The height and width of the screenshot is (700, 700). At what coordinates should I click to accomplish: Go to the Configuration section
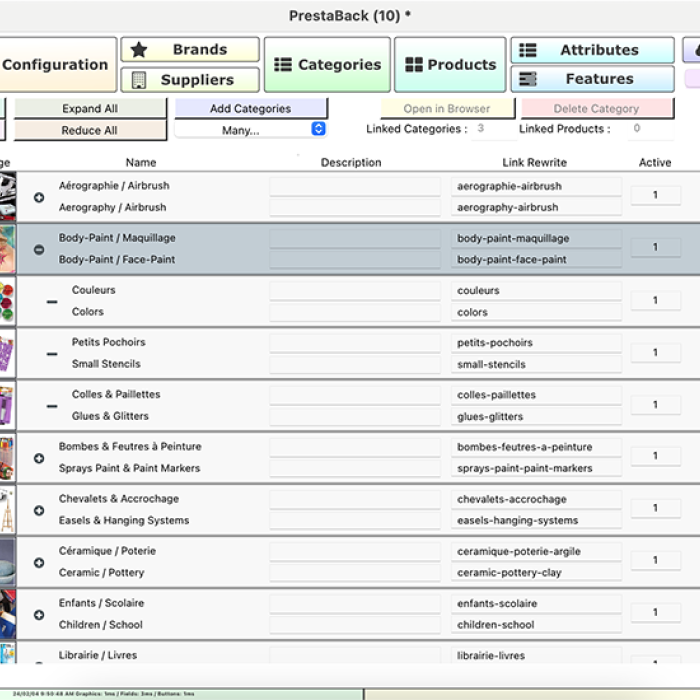(56, 65)
